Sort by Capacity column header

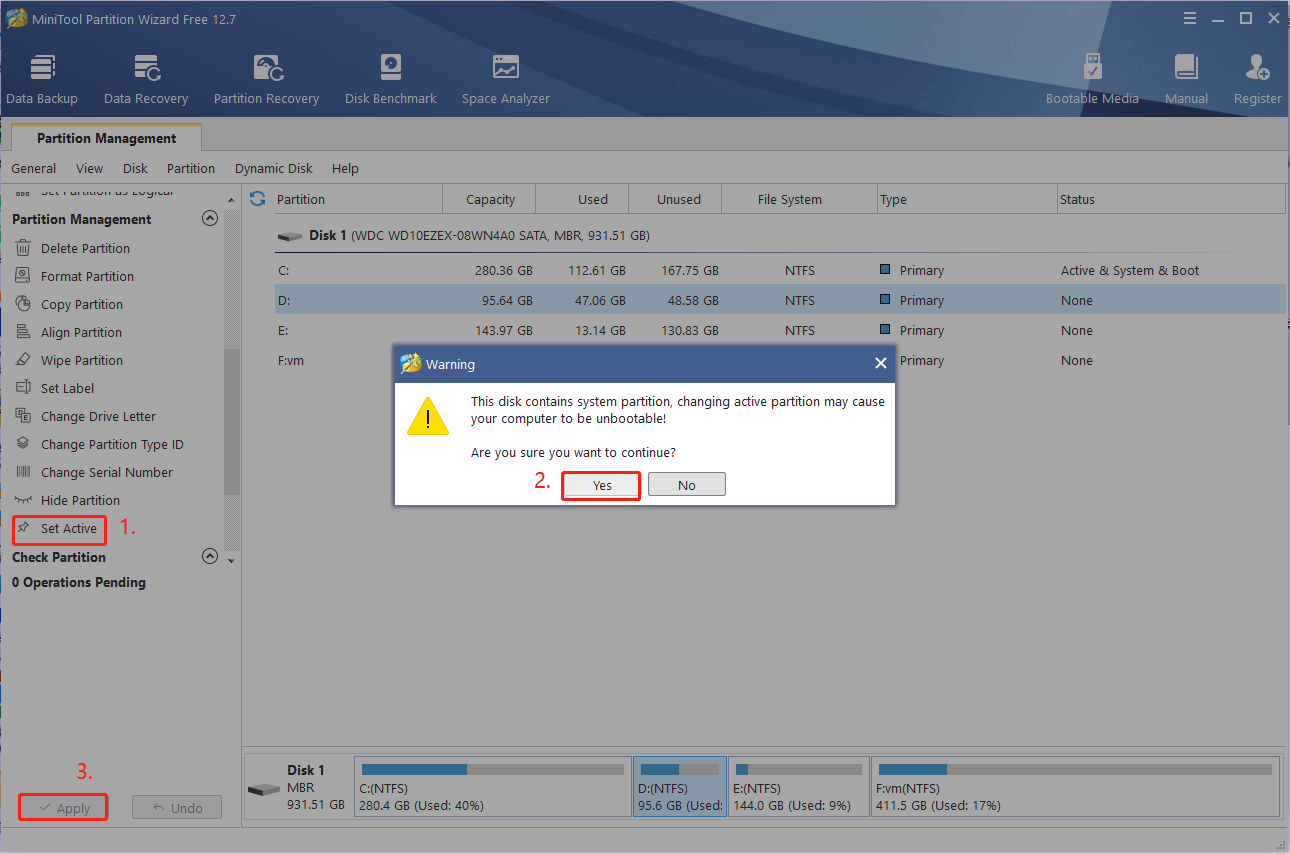[490, 199]
